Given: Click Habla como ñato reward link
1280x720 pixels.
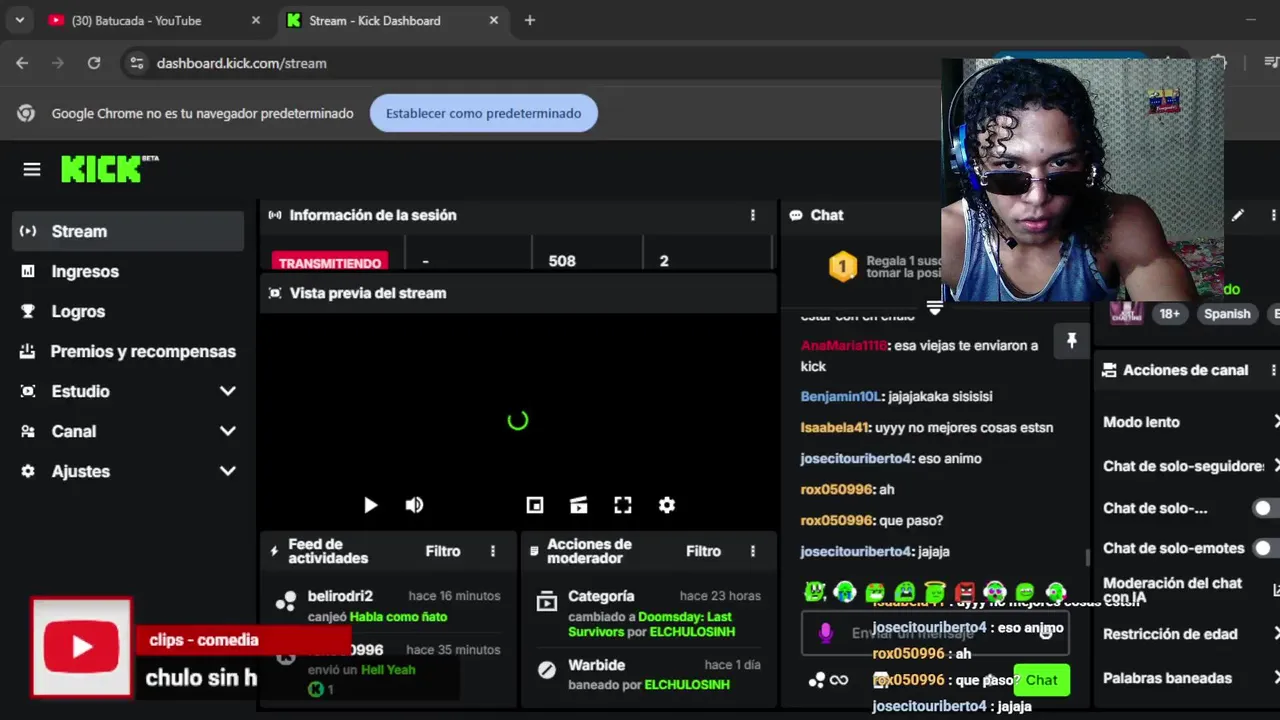Looking at the screenshot, I should (x=398, y=617).
